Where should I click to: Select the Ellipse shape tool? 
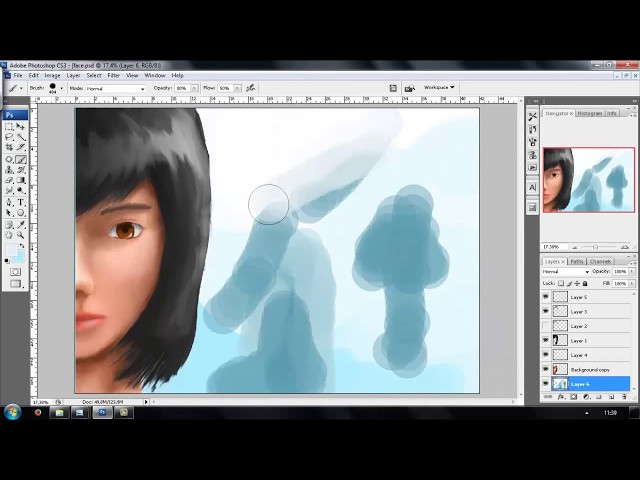click(21, 213)
